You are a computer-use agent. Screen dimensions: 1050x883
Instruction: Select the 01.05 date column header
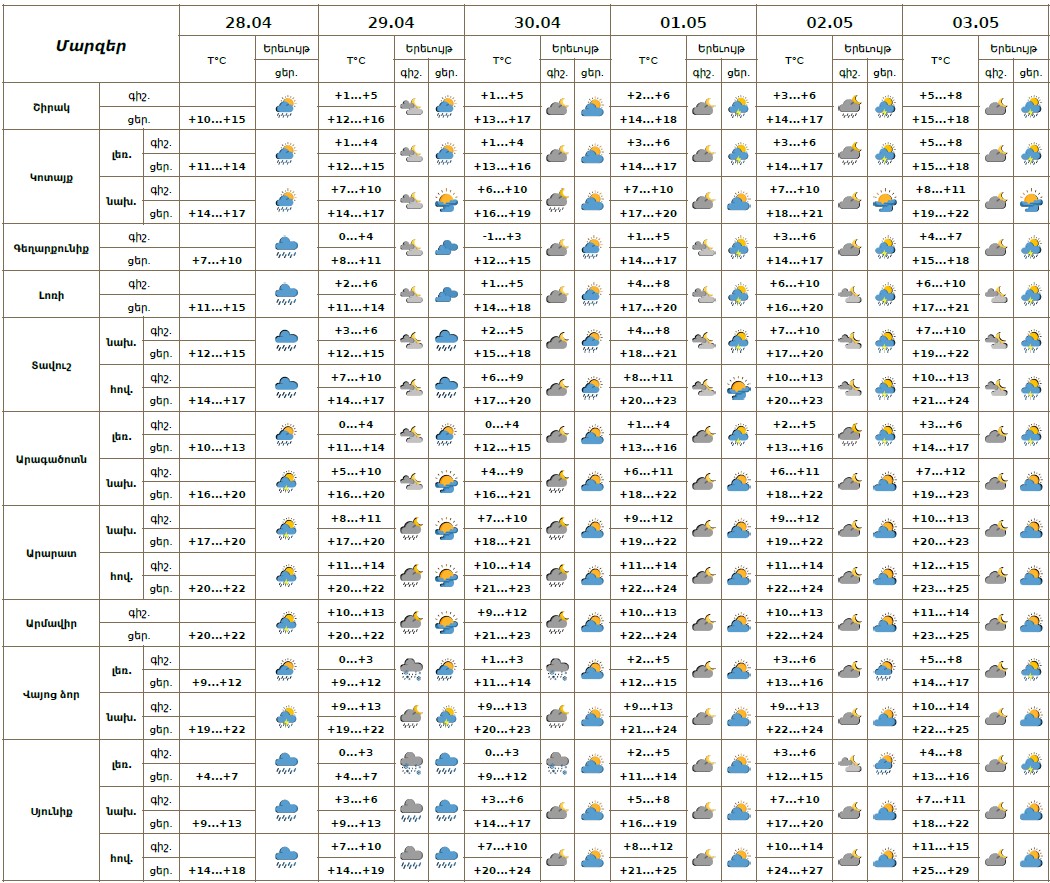tap(683, 20)
